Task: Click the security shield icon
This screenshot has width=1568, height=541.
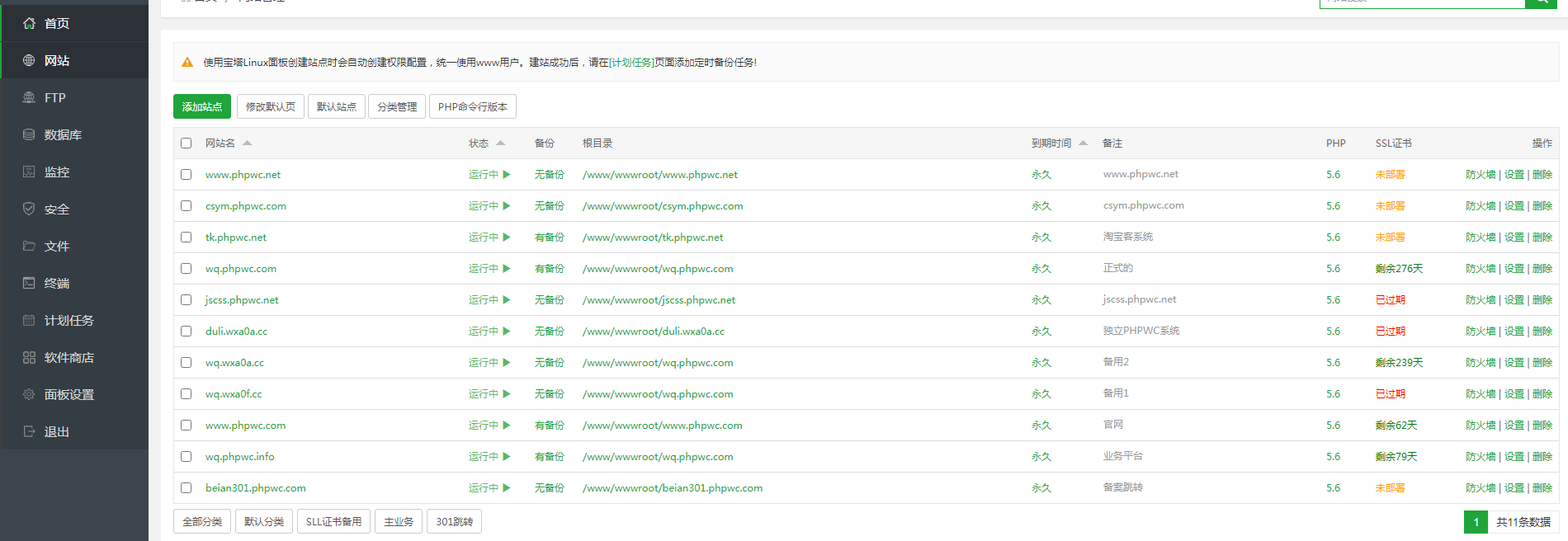Action: pos(29,209)
